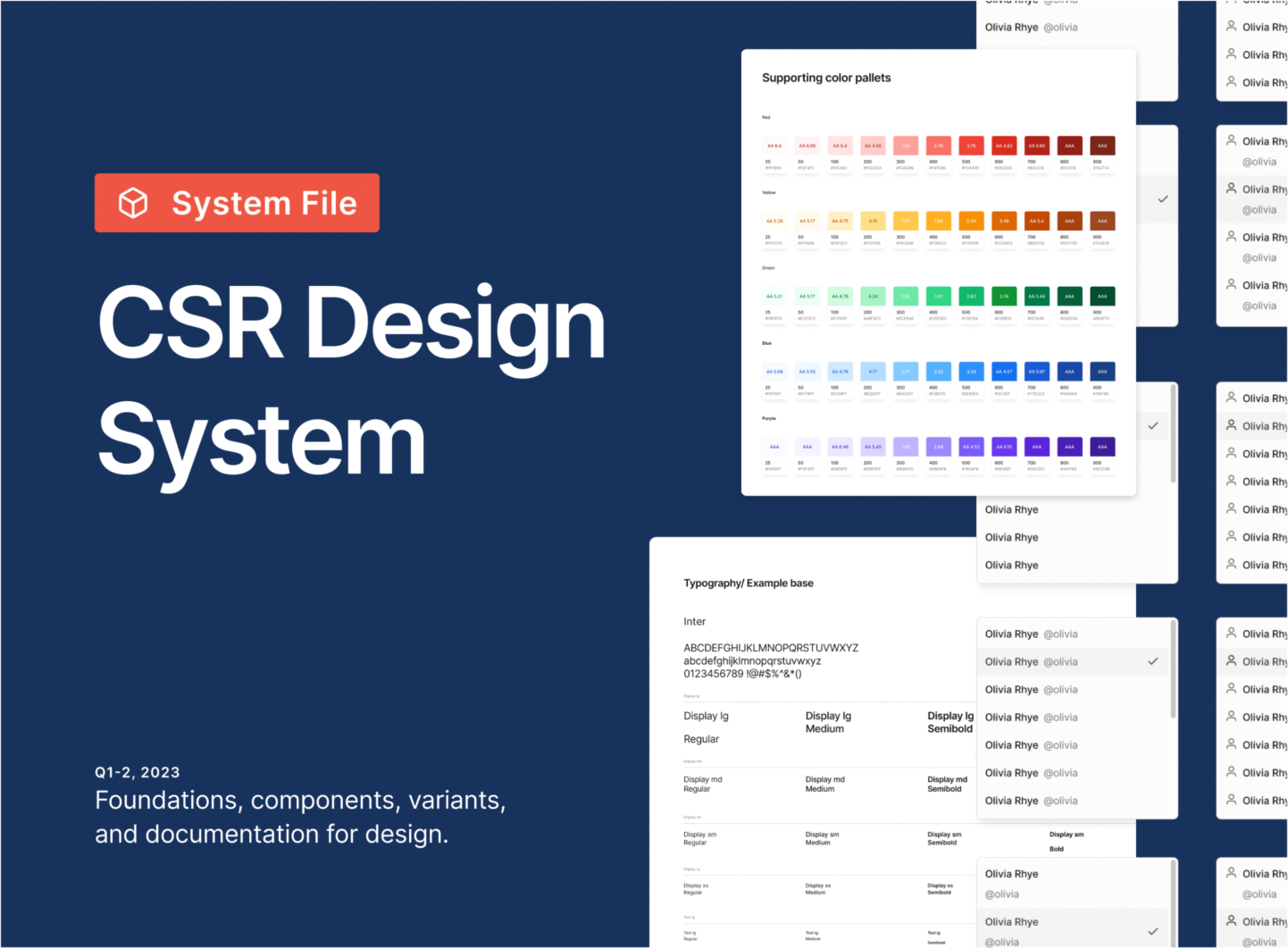1288x949 pixels.
Task: Select the Green 600 color swatch
Action: (1004, 296)
